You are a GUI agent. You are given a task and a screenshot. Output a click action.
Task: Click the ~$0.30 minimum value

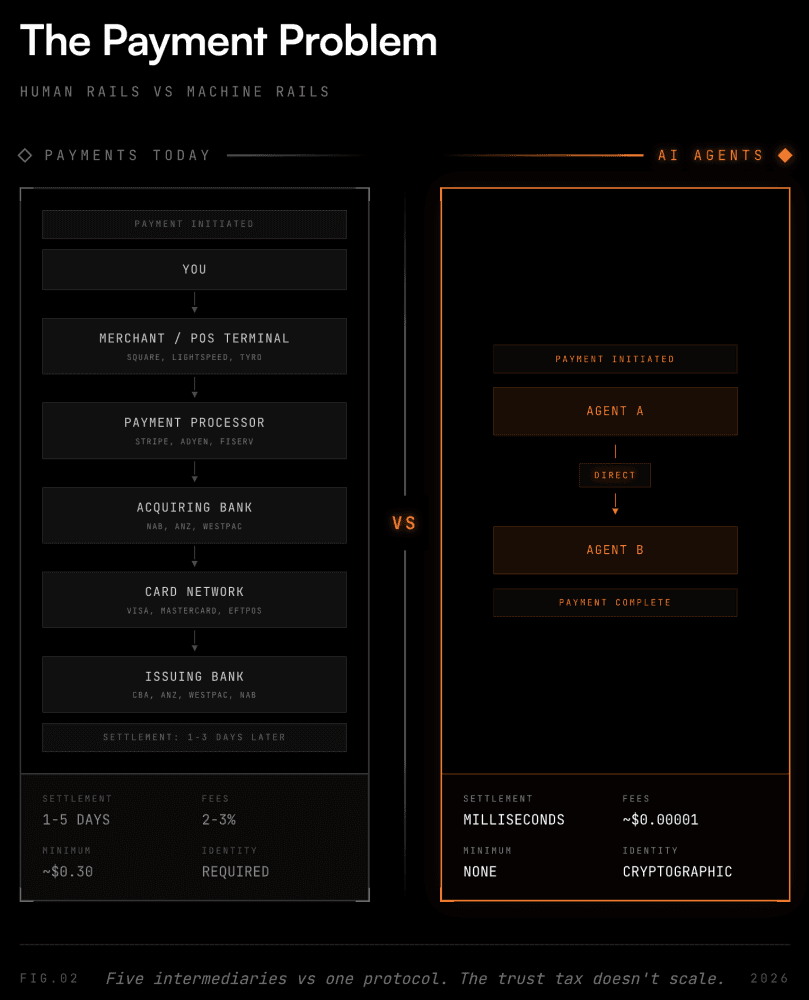(x=68, y=872)
